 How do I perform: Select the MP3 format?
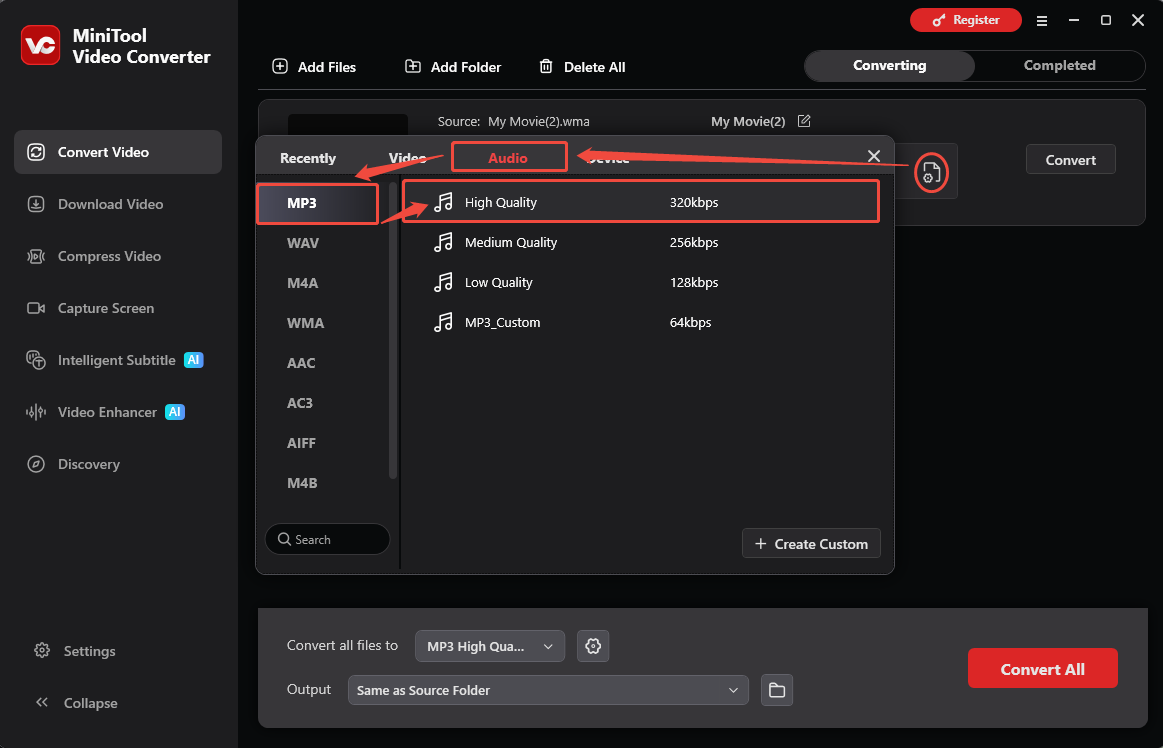coord(317,203)
